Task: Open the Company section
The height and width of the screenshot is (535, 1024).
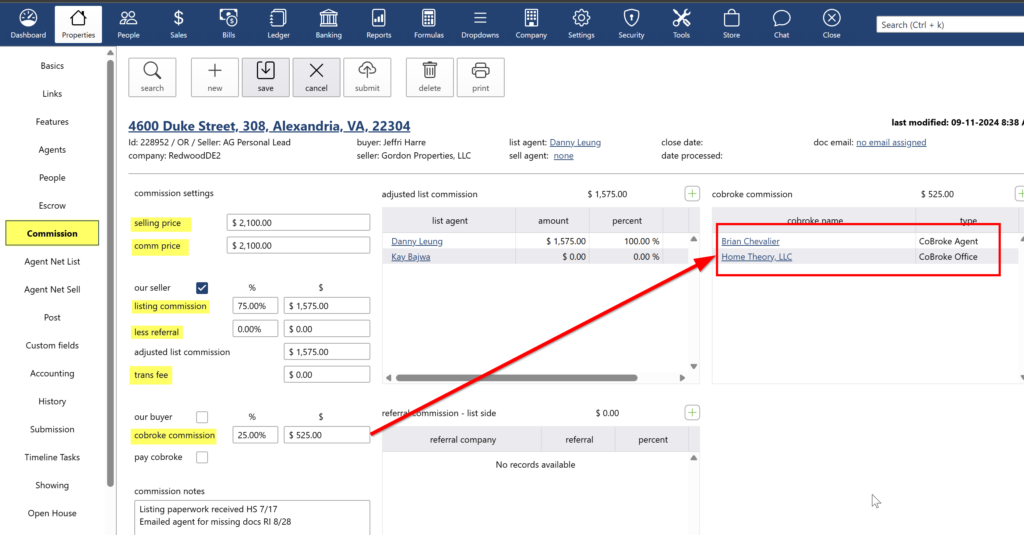Action: [531, 24]
